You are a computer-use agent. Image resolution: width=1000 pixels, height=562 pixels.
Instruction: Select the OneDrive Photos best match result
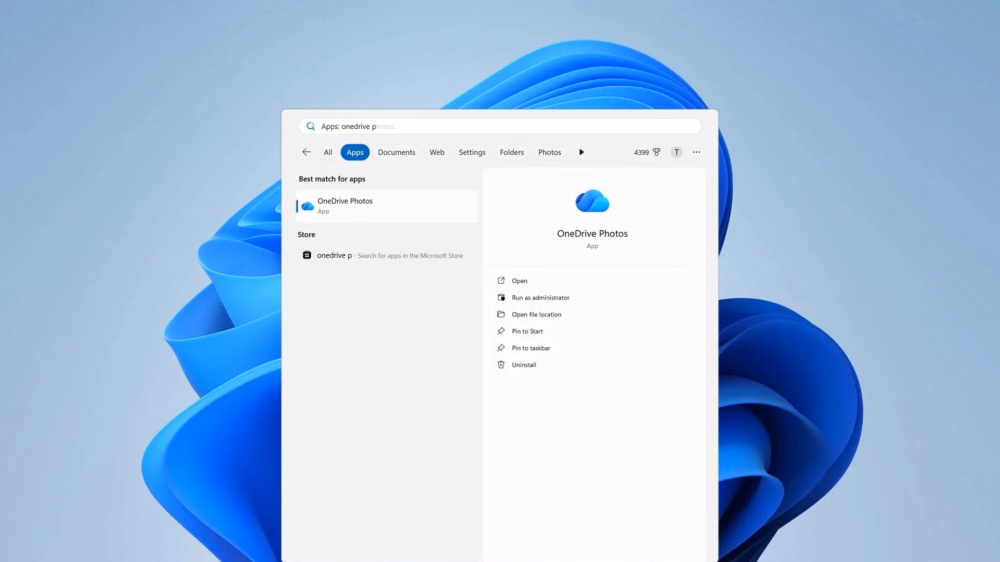pyautogui.click(x=386, y=206)
